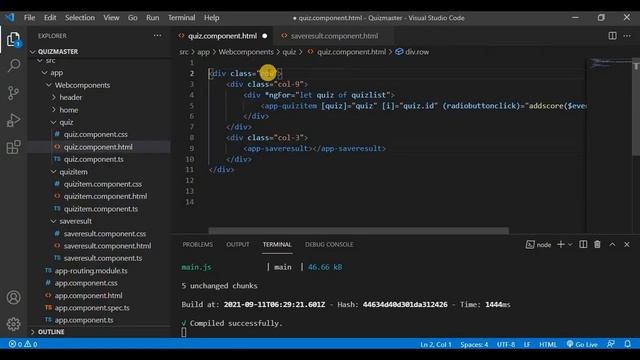Split the terminal panel
This screenshot has height=360, width=640.
click(x=583, y=244)
